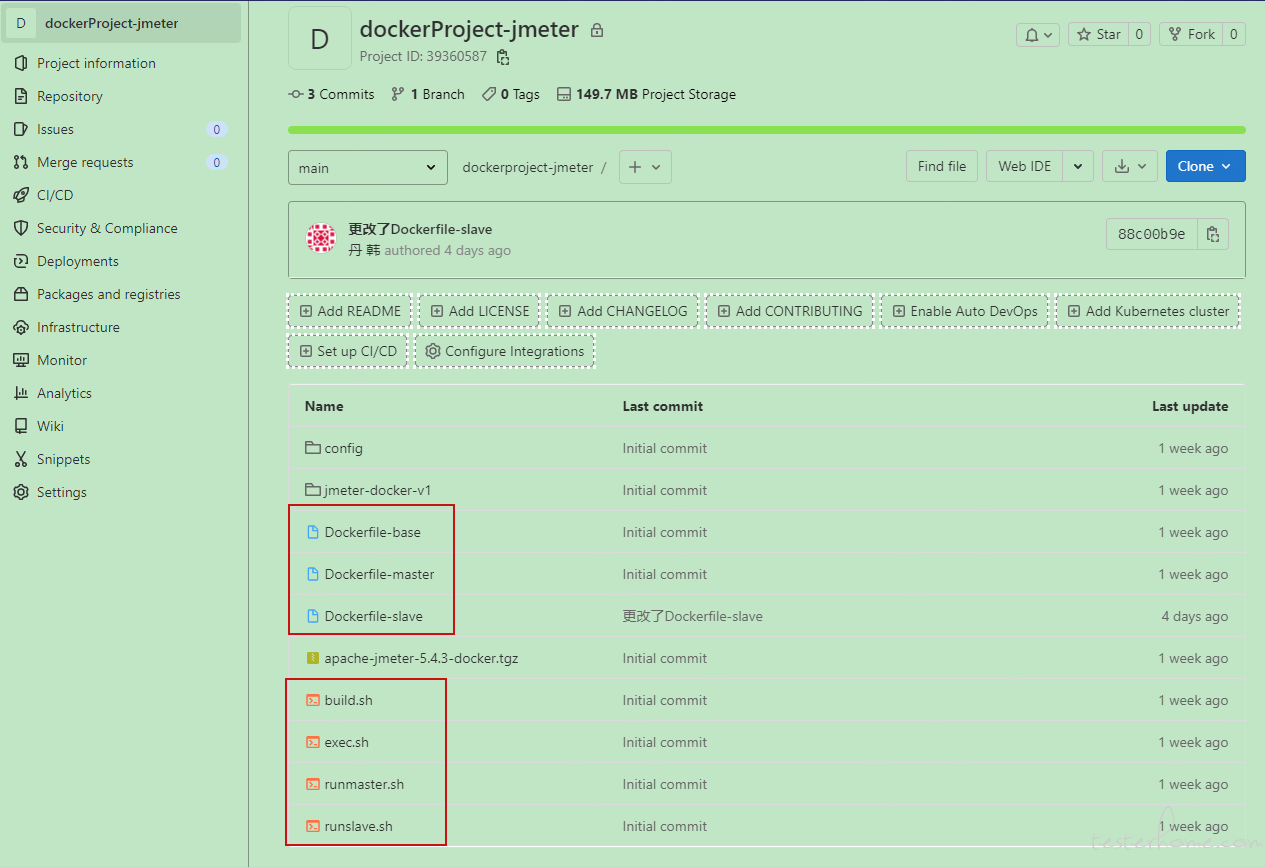Click the commit hash 88c00b9e
This screenshot has width=1265, height=867.
(1152, 234)
